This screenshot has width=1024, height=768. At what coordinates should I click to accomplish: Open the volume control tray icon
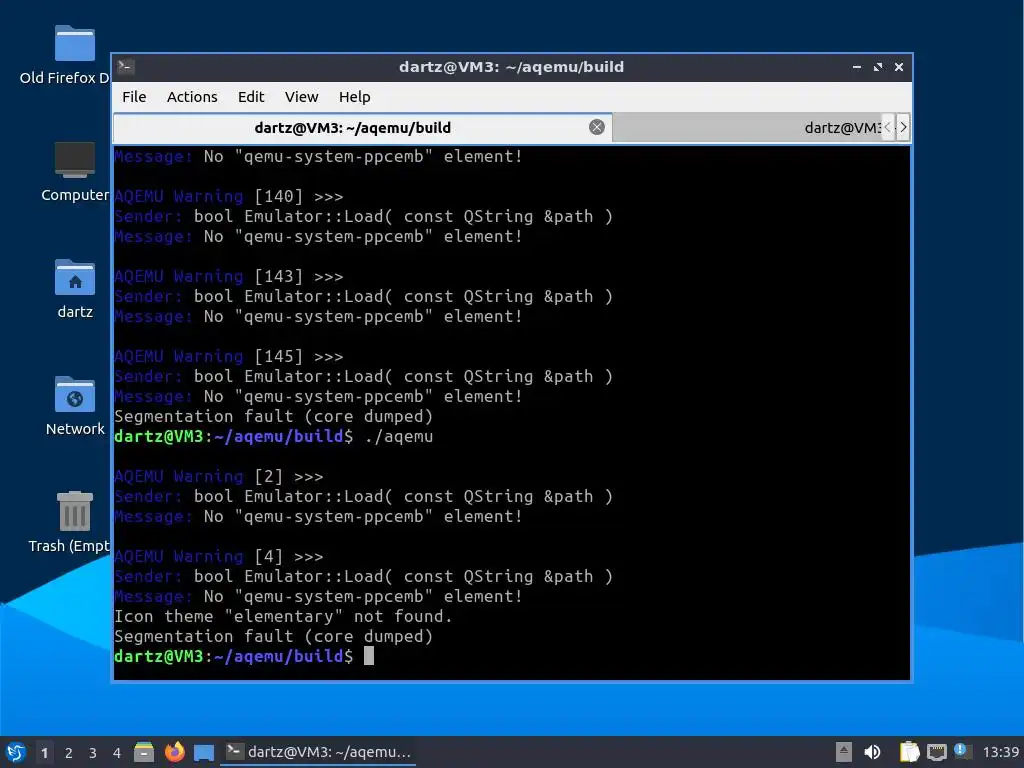pyautogui.click(x=872, y=752)
